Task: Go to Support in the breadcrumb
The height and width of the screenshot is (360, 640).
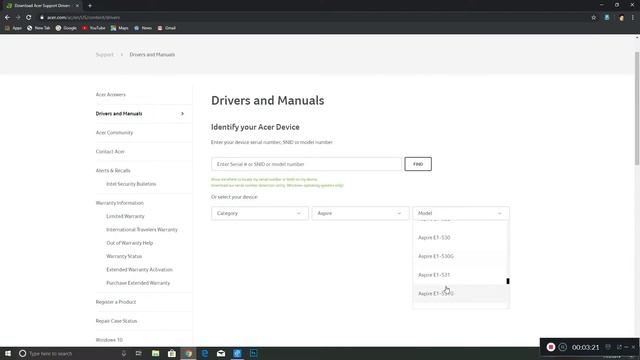Action: click(105, 55)
